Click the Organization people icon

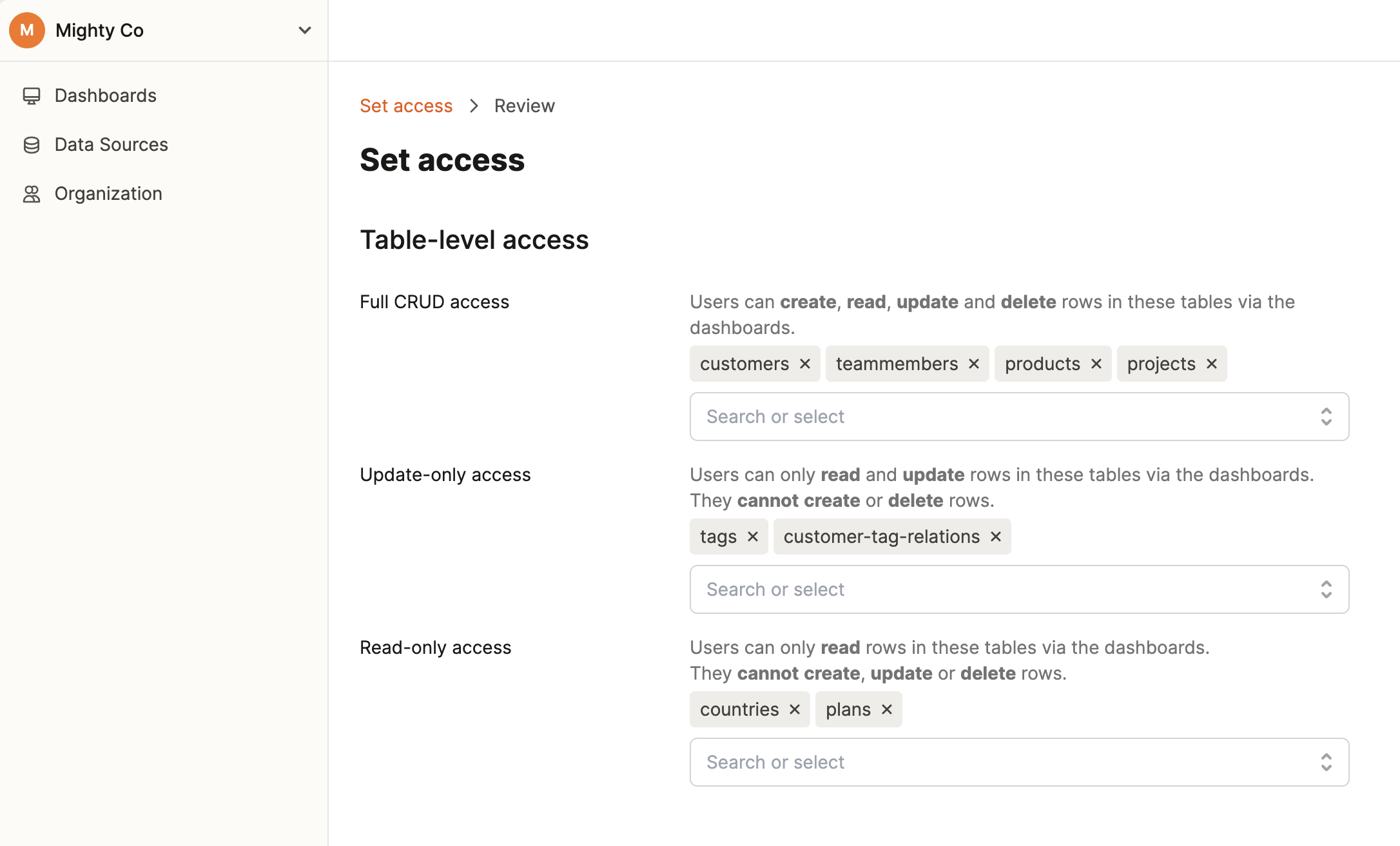32,193
